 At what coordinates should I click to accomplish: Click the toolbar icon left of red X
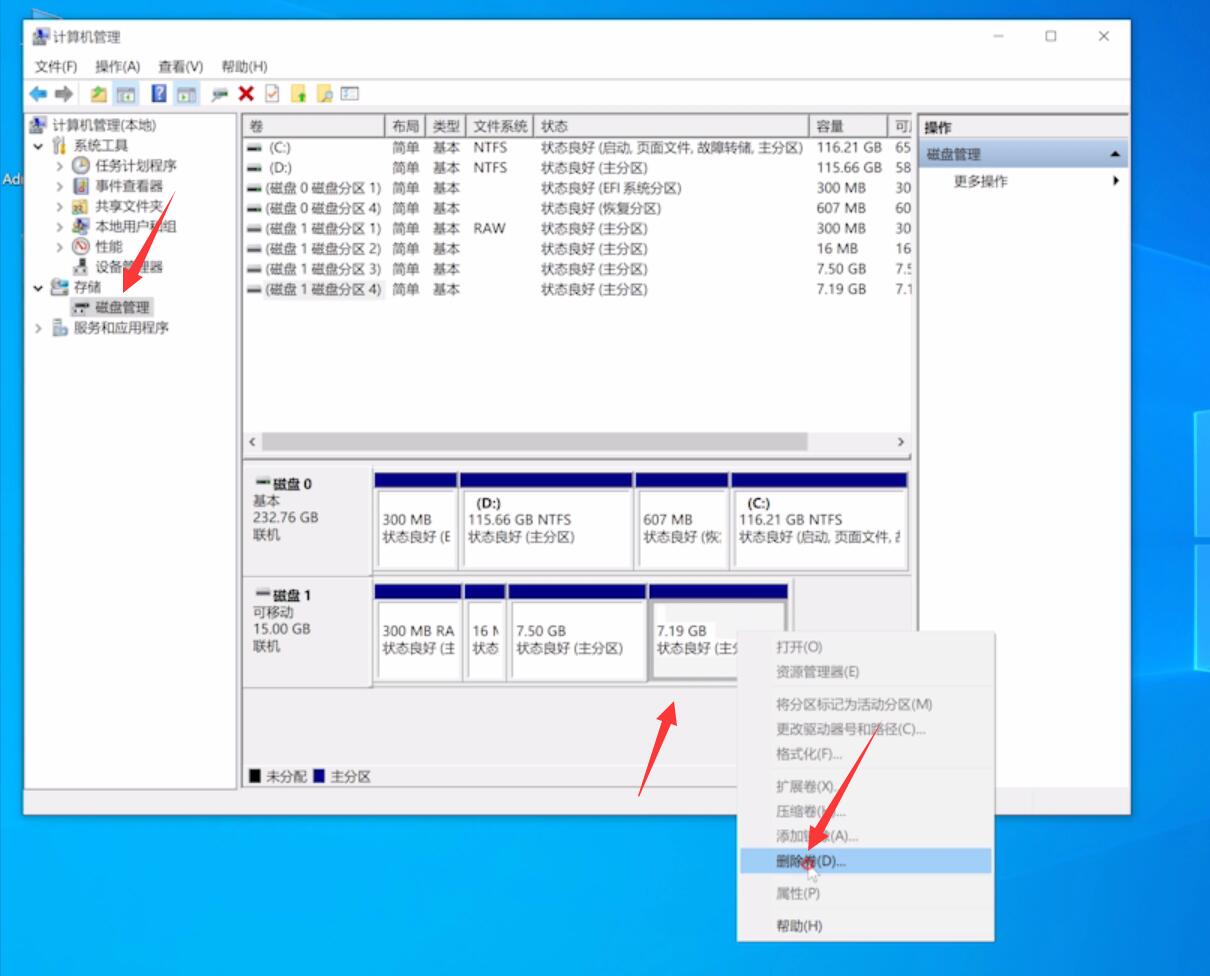pyautogui.click(x=220, y=94)
